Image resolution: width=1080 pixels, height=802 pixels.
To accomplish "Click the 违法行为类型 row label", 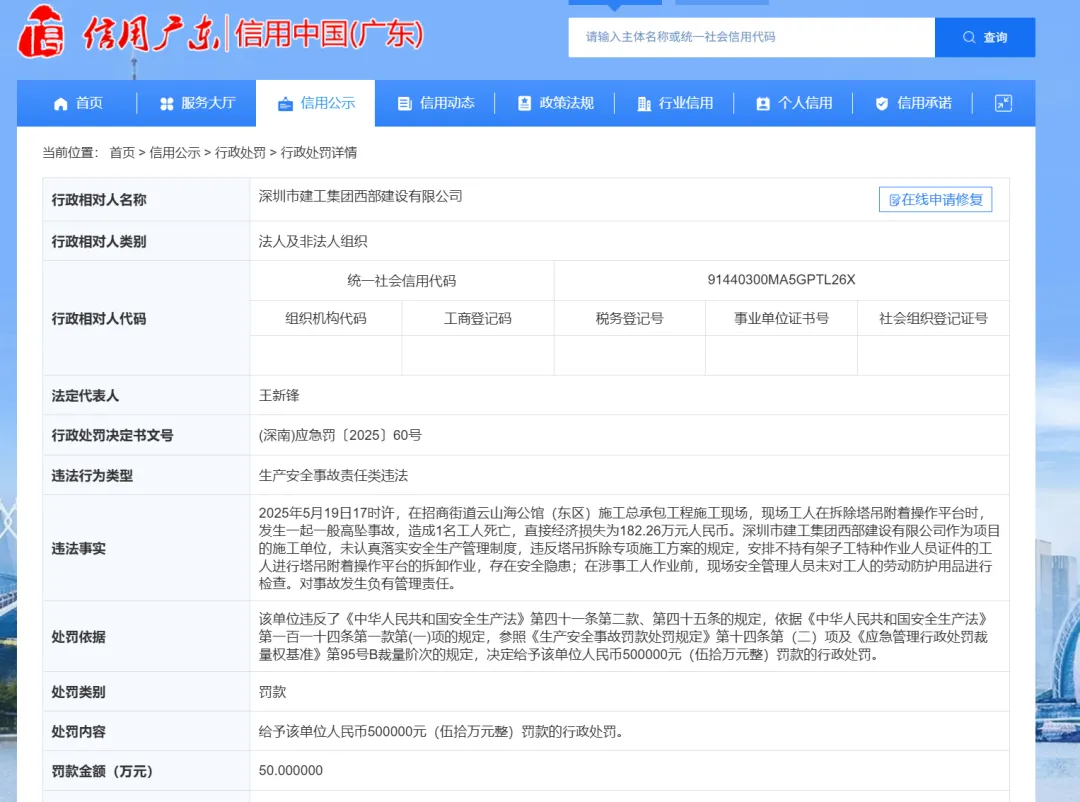I will pyautogui.click(x=92, y=475).
